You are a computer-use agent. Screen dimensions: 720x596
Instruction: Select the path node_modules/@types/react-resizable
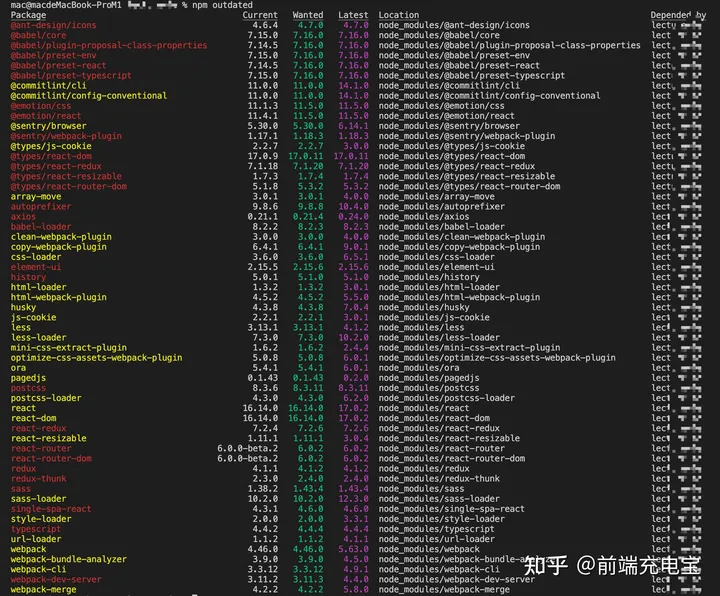pyautogui.click(x=467, y=177)
